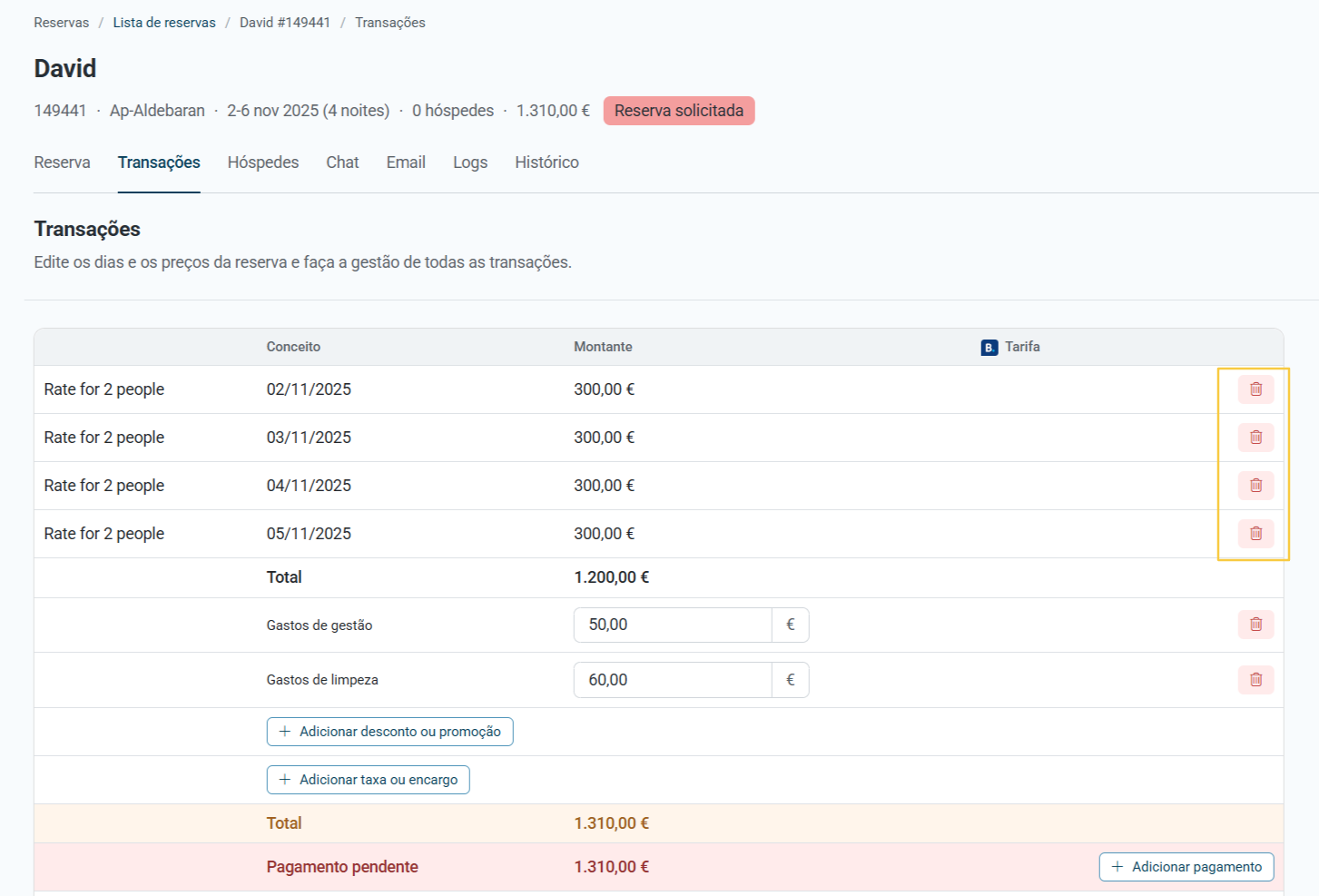This screenshot has height=896, width=1319.
Task: Click the 04/11/2025 date cell
Action: [x=309, y=486]
